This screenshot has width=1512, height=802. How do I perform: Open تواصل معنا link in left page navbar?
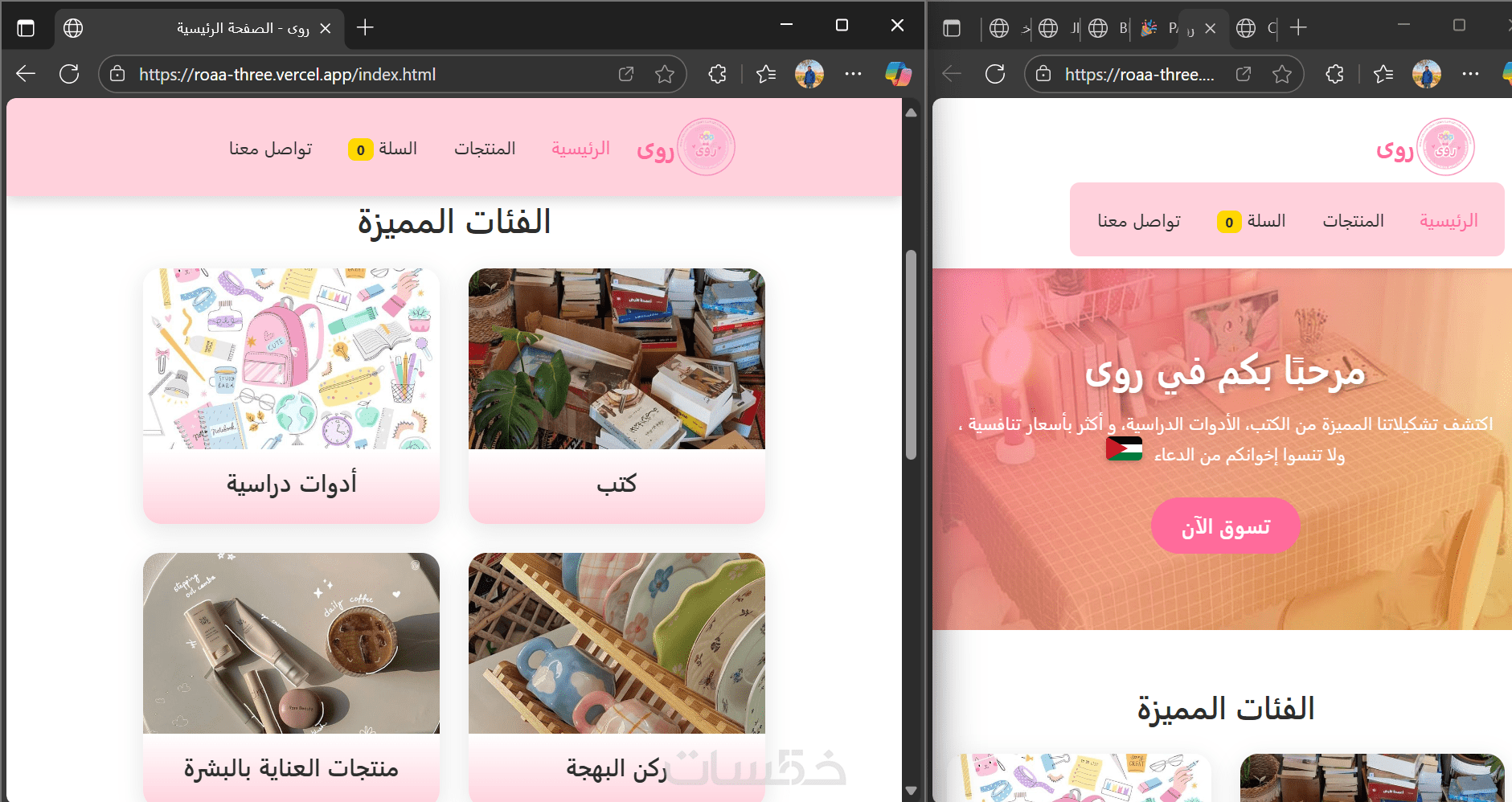(270, 149)
